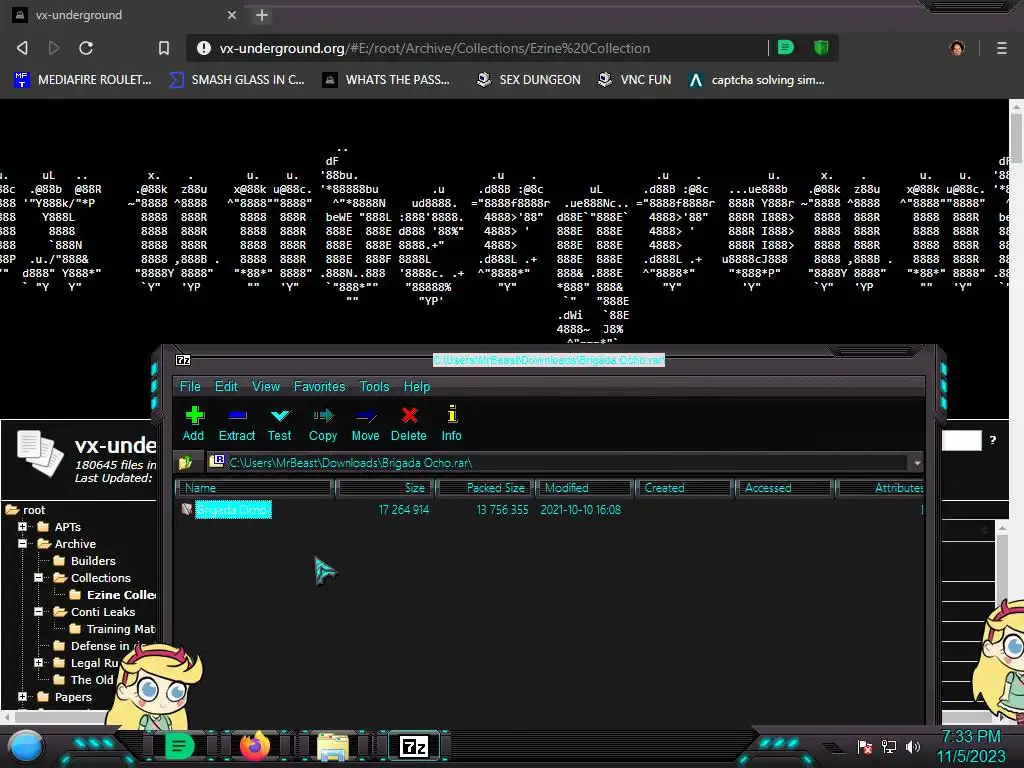Collapse the Archive tree node
The image size is (1024, 768).
tap(22, 543)
